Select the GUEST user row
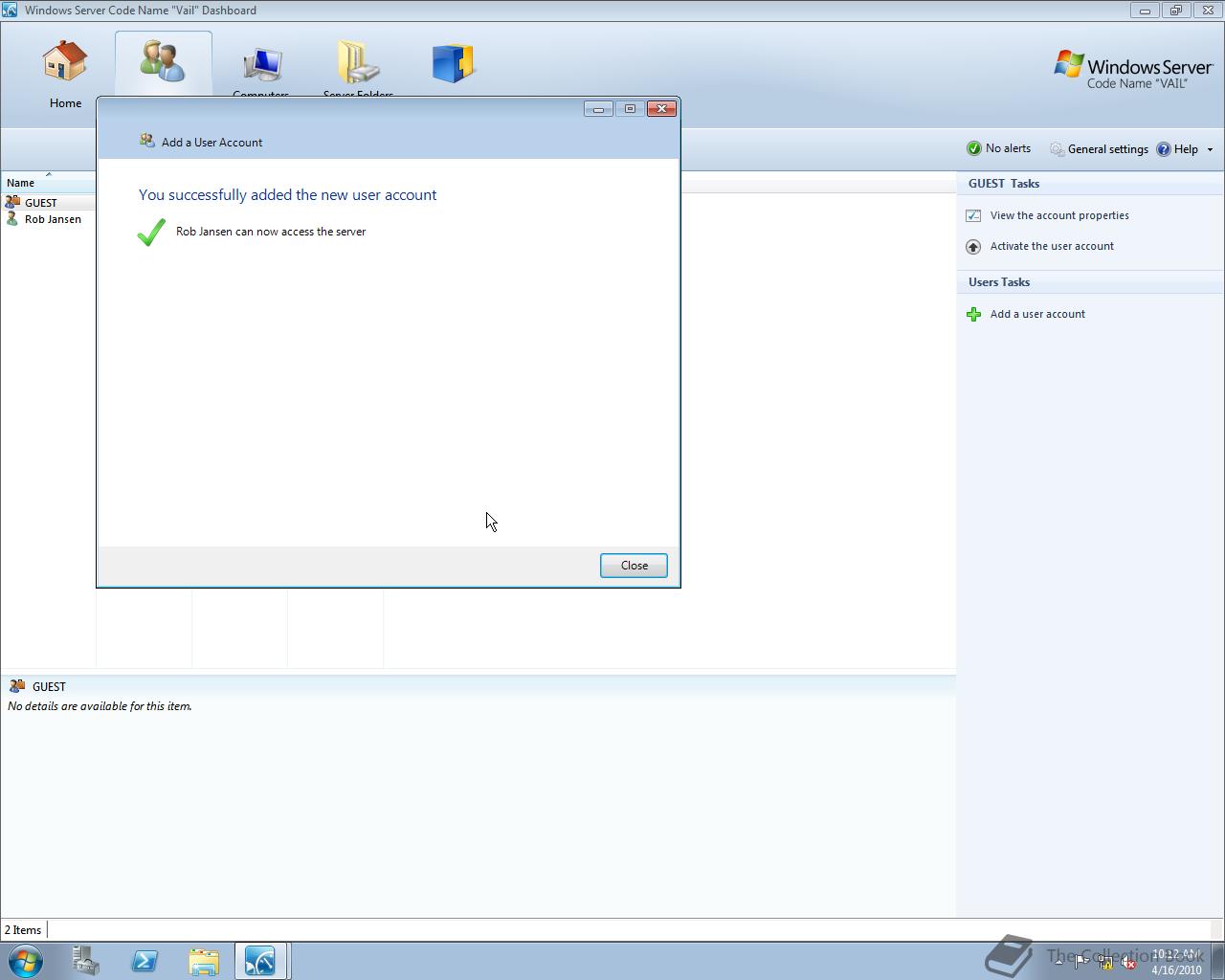The height and width of the screenshot is (980, 1225). (x=48, y=203)
